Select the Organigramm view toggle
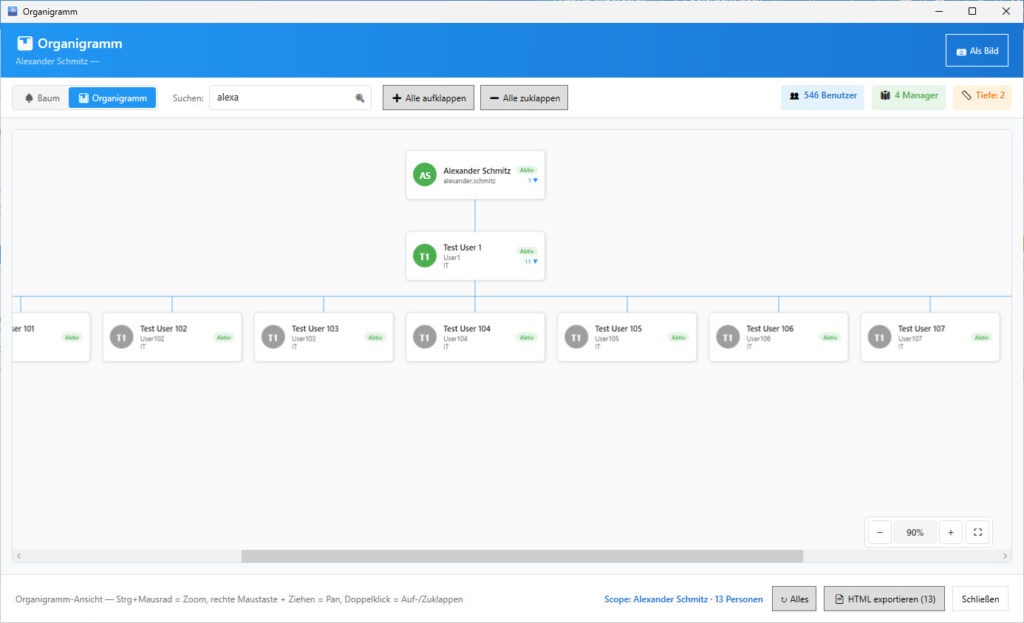The height and width of the screenshot is (623, 1024). pos(112,98)
